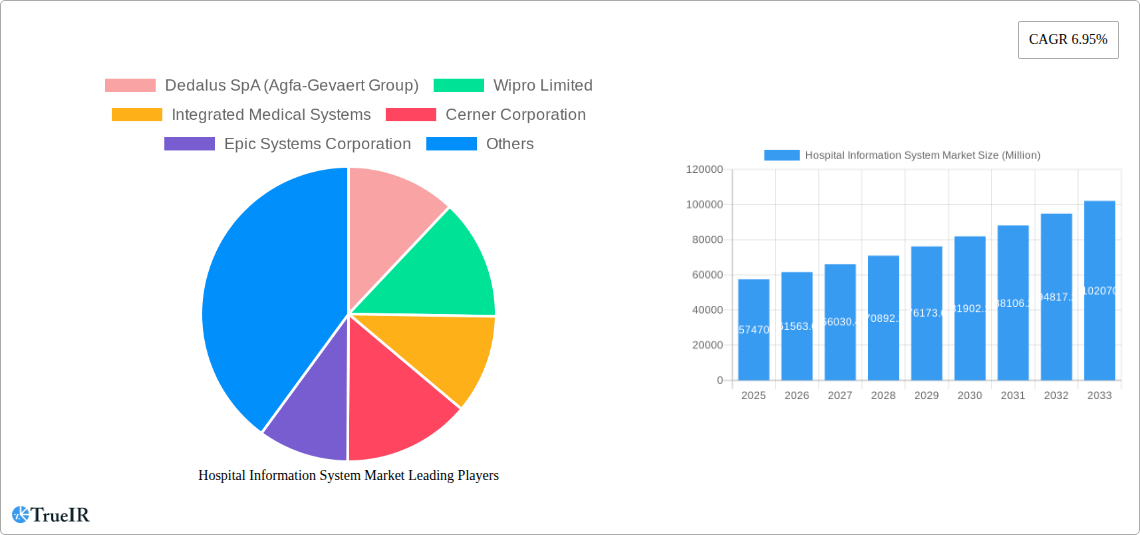Click the 2026 bar
Screen dimensions: 1140x535
(797, 326)
